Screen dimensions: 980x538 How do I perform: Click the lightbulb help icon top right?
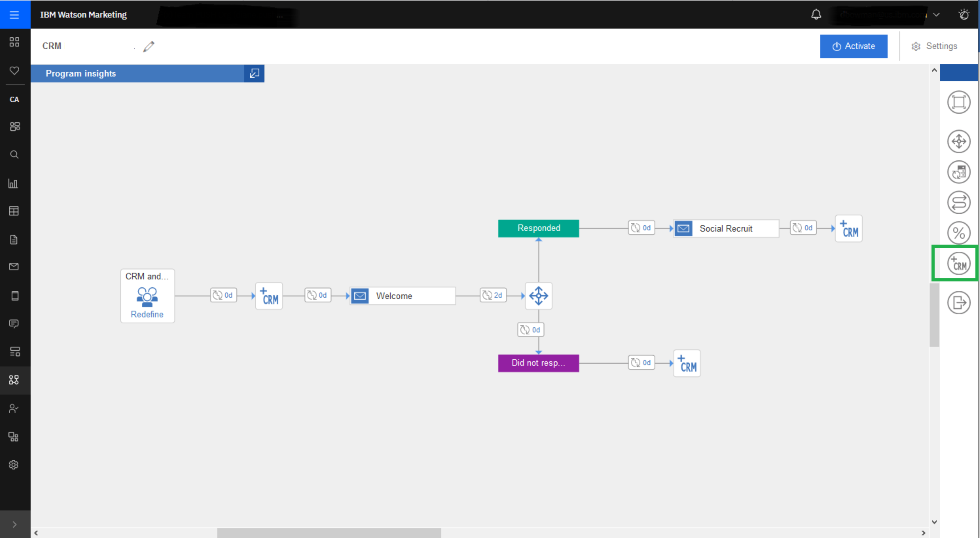click(x=964, y=14)
